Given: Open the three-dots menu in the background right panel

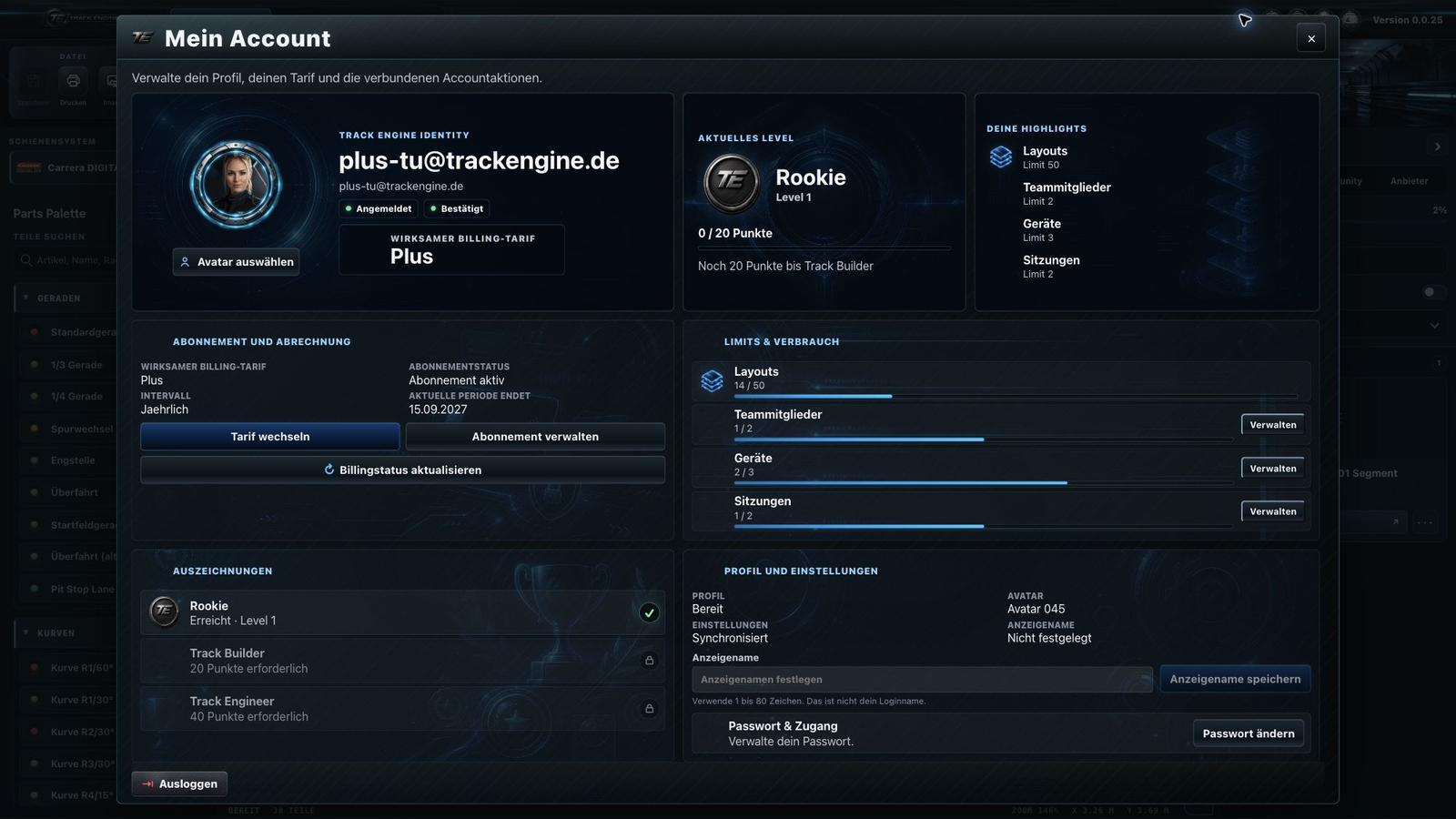Looking at the screenshot, I should point(1425,522).
